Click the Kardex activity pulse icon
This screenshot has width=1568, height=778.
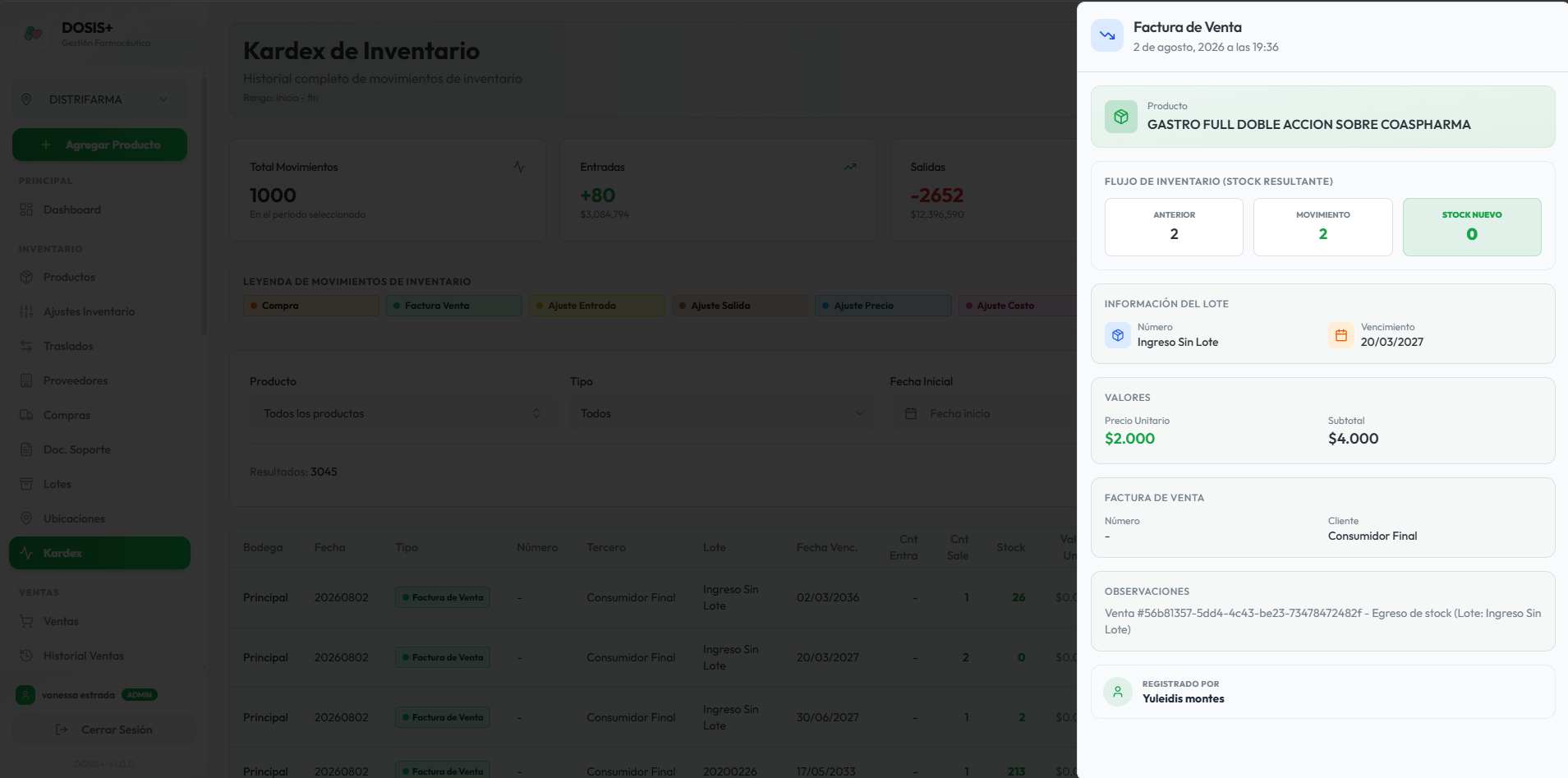click(x=26, y=553)
